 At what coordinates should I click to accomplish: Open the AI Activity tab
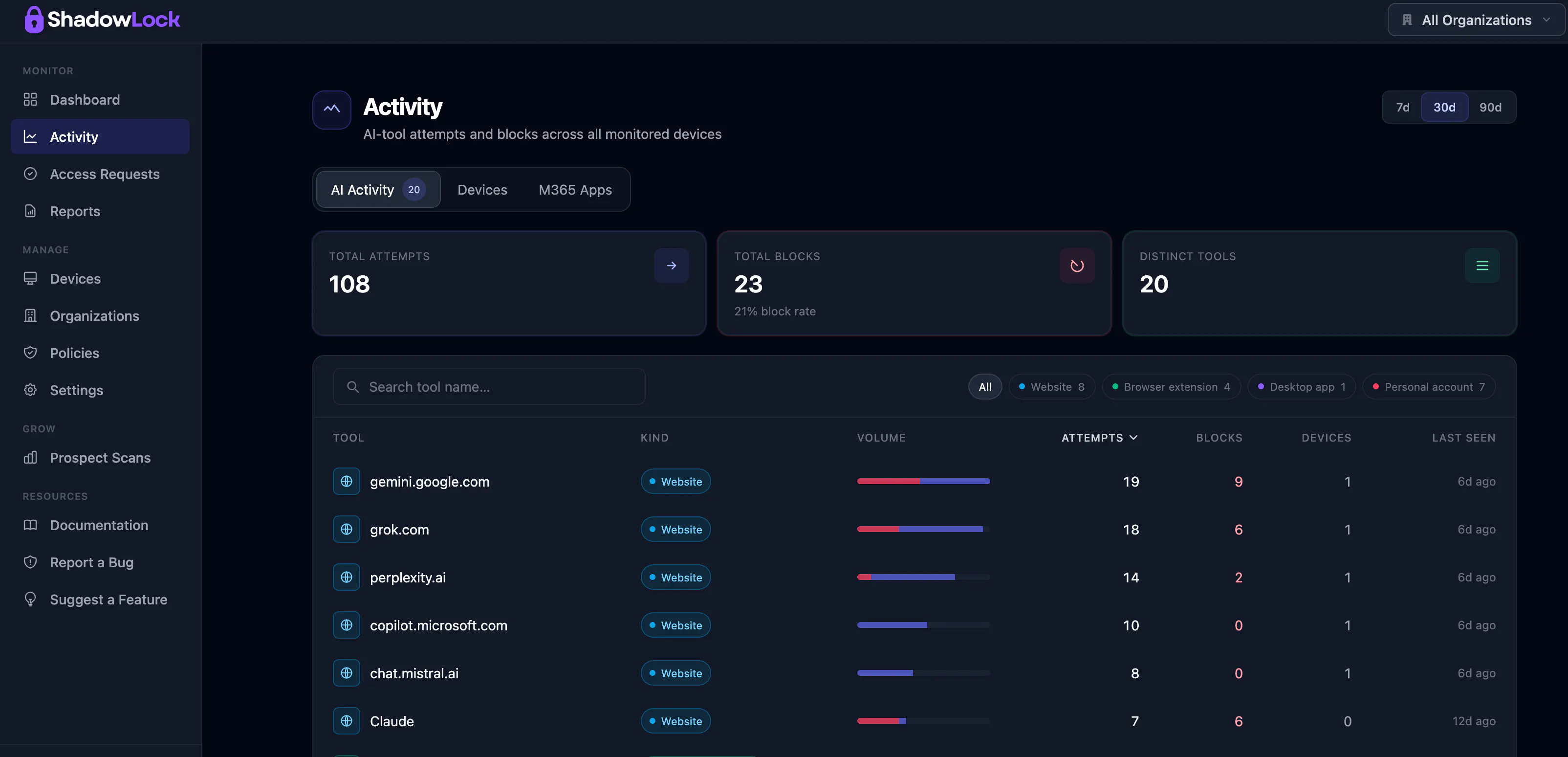click(378, 189)
